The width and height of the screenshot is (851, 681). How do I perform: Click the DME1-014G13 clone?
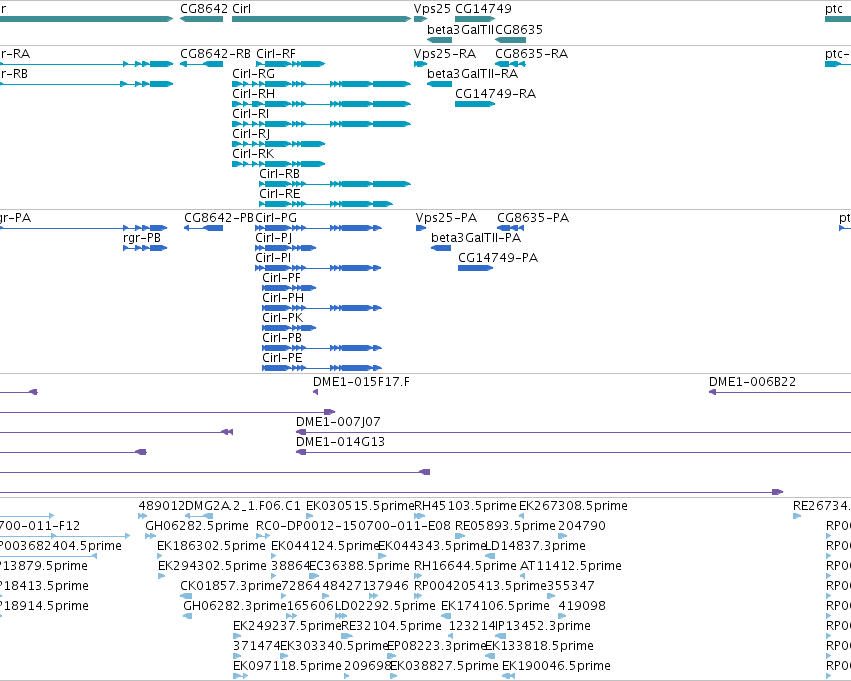tap(573, 452)
